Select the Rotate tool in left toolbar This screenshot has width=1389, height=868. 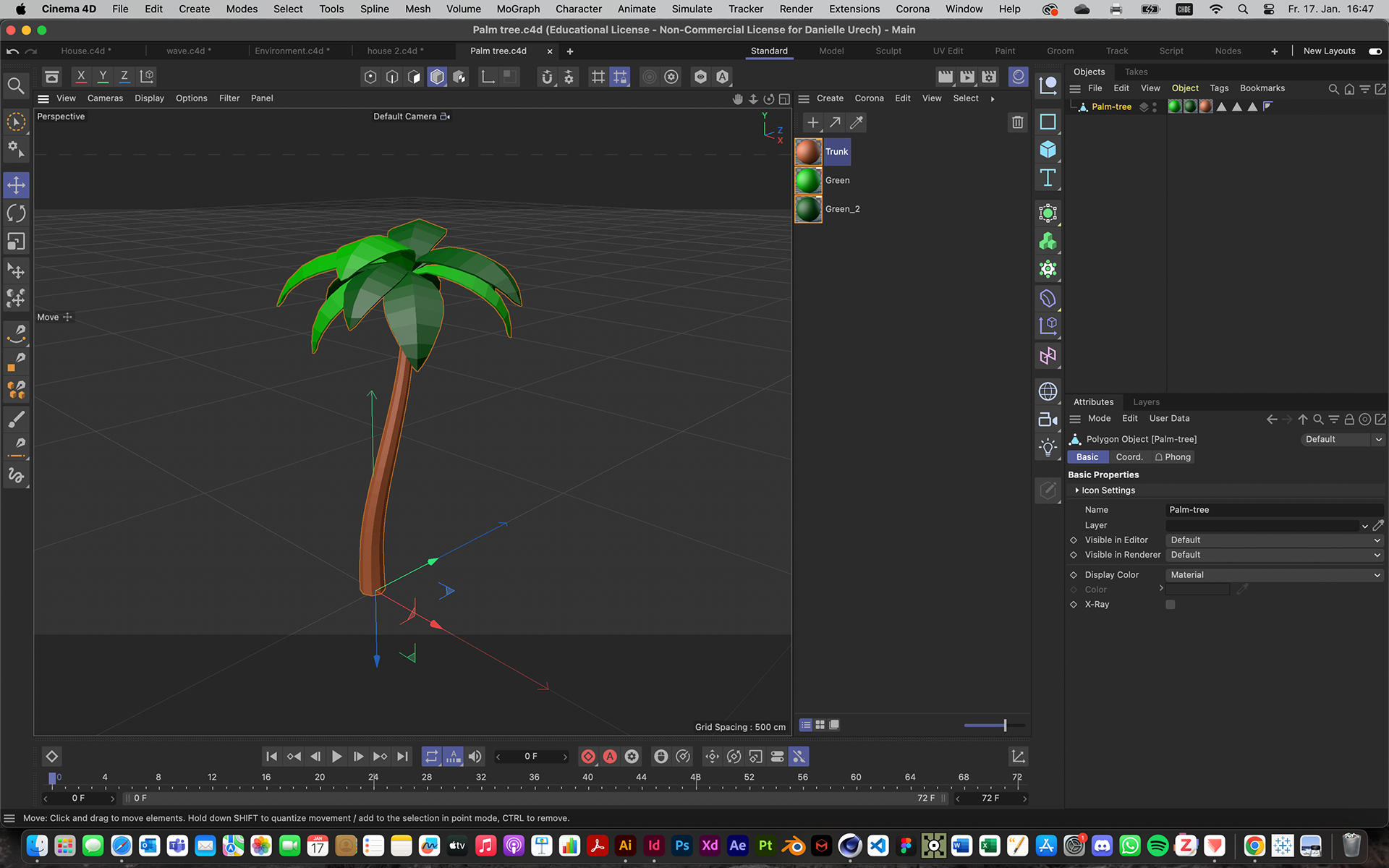[x=16, y=213]
